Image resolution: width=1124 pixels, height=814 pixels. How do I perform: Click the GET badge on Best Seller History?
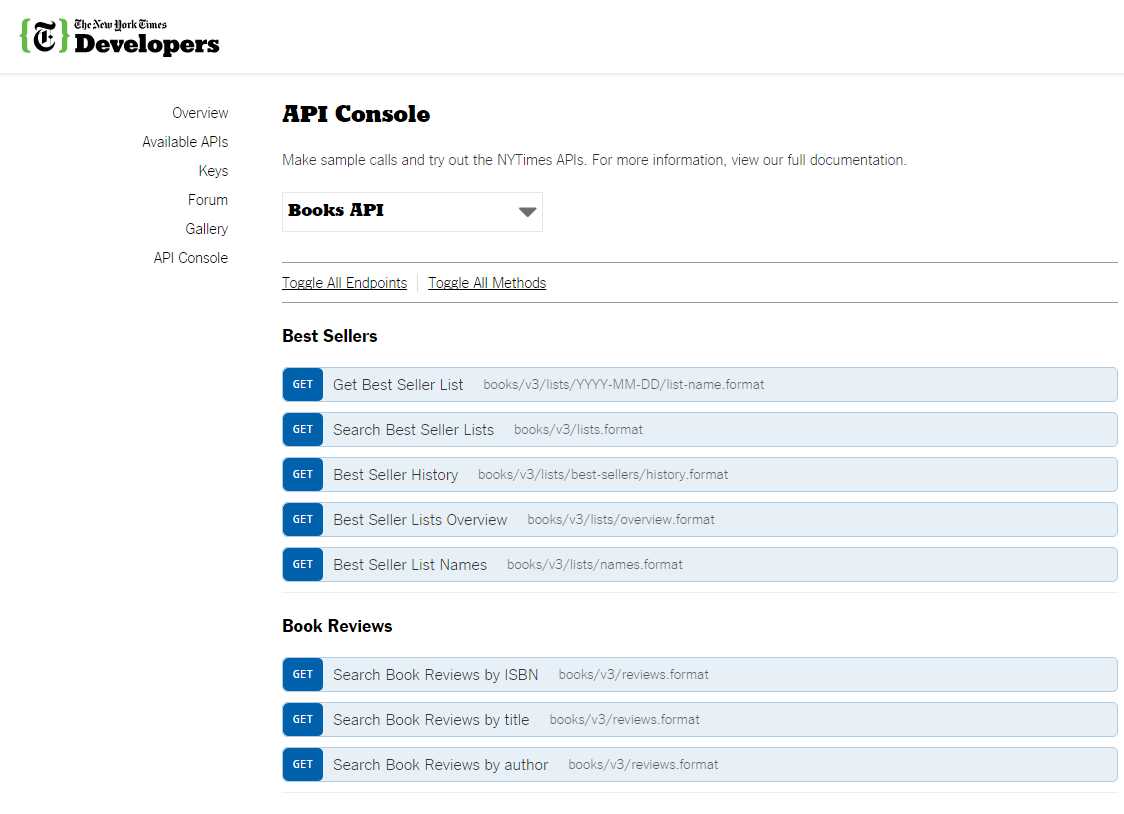pos(302,474)
